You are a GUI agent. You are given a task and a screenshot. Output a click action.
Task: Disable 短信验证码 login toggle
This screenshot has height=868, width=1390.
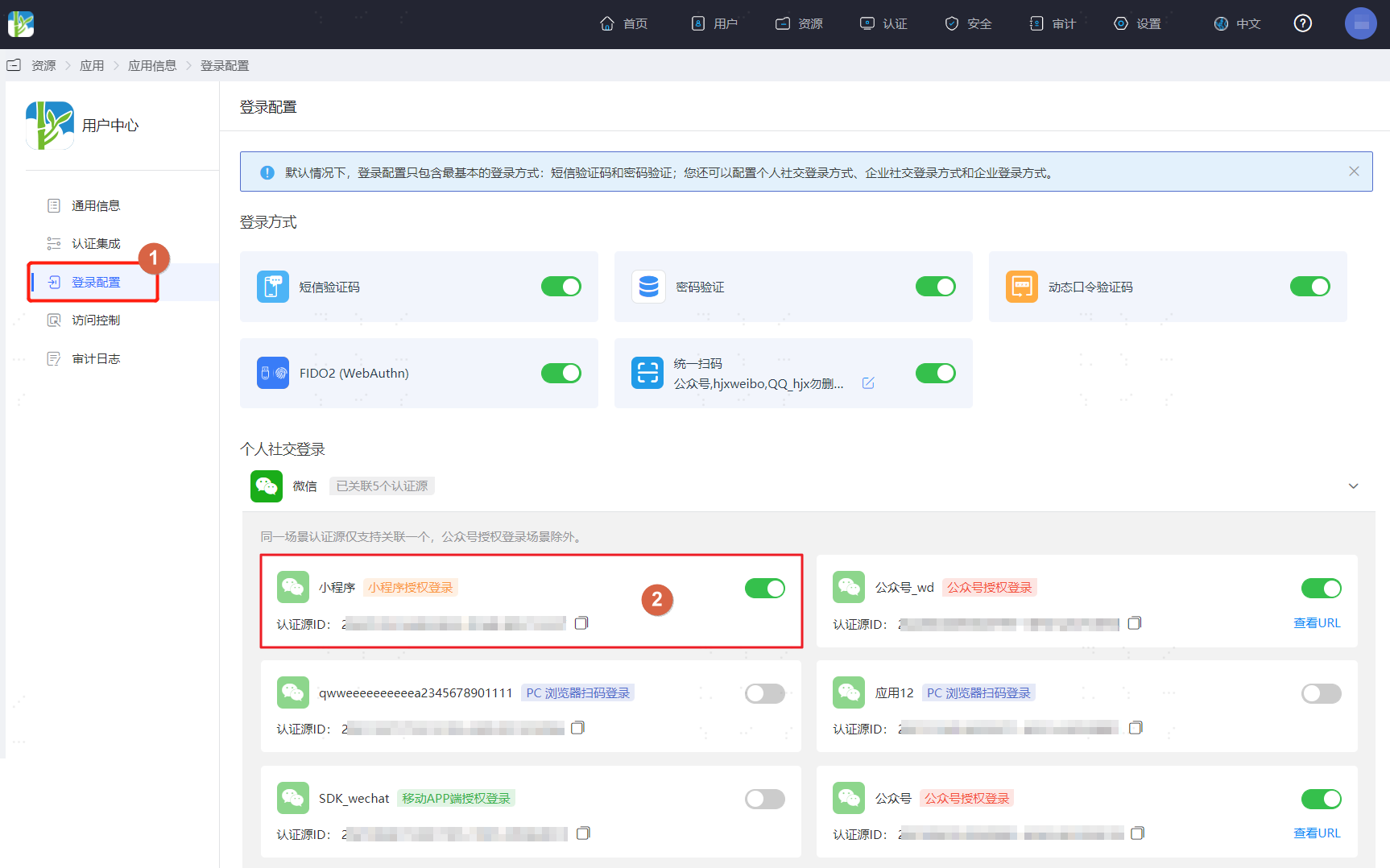tap(561, 287)
